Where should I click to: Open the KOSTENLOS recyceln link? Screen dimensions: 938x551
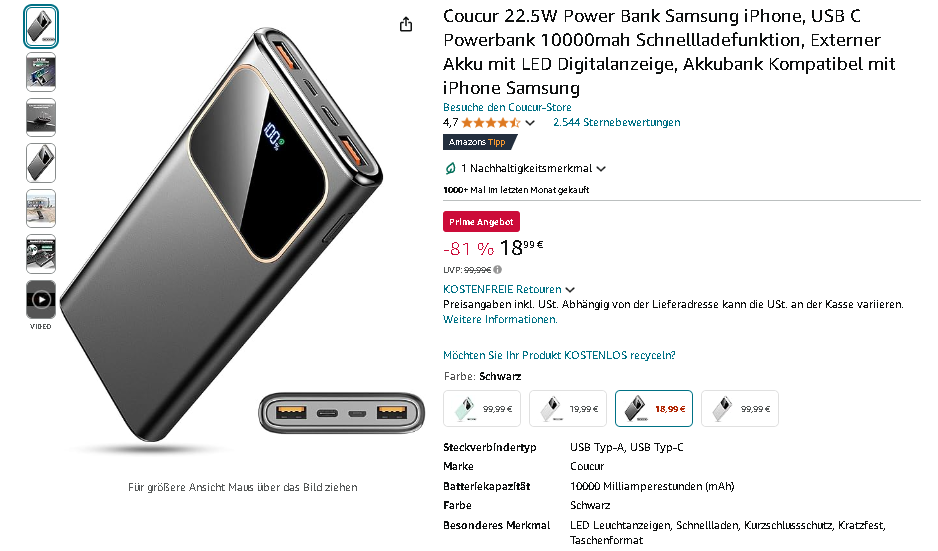tap(559, 355)
